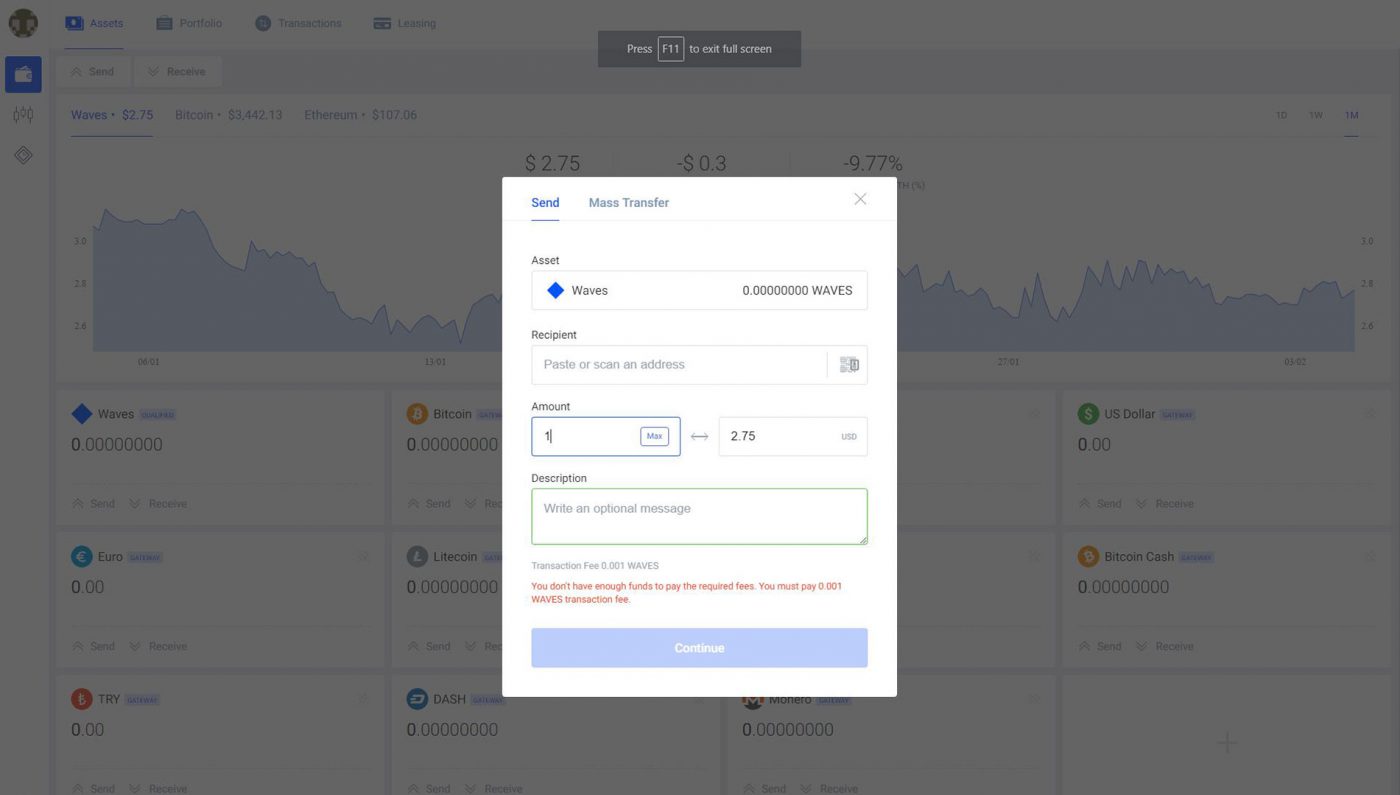Select the Send tab in dialog
This screenshot has height=795, width=1400.
coord(545,203)
